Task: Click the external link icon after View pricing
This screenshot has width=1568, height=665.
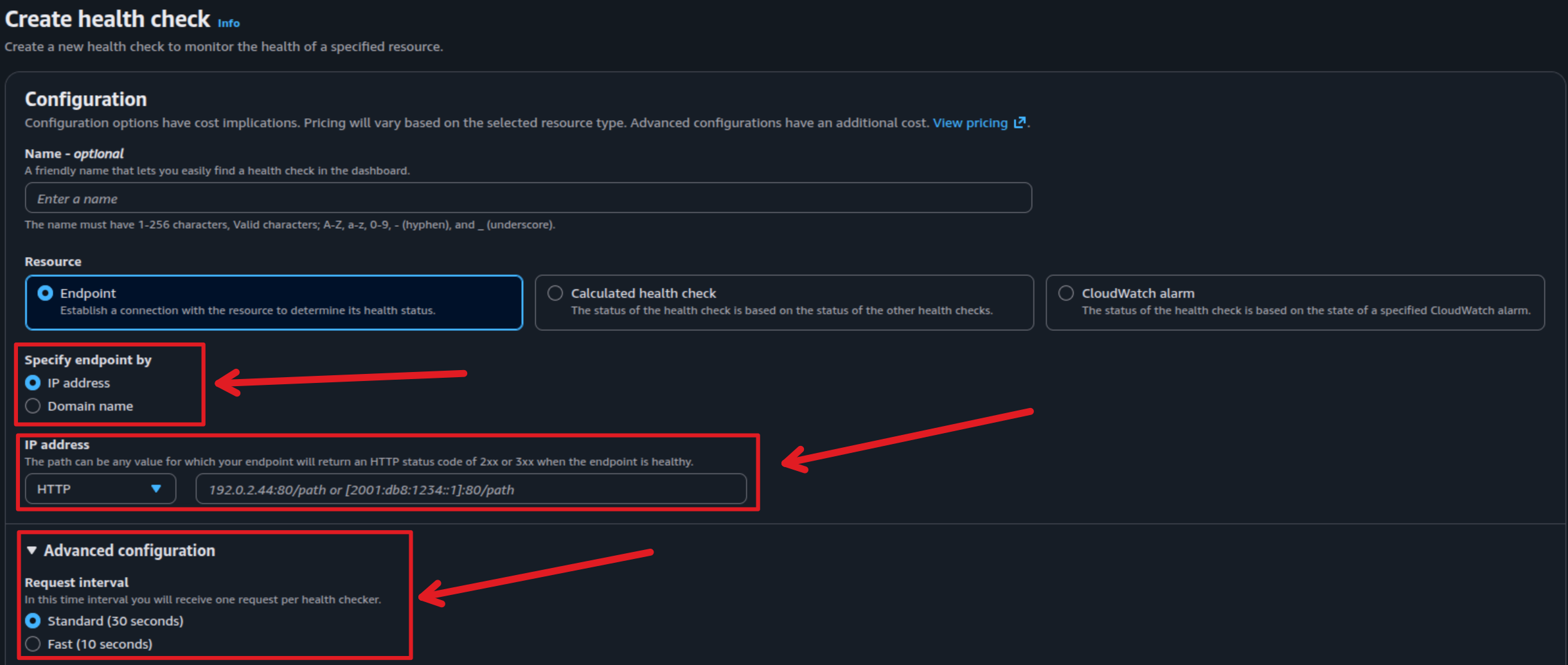Action: coord(1019,123)
